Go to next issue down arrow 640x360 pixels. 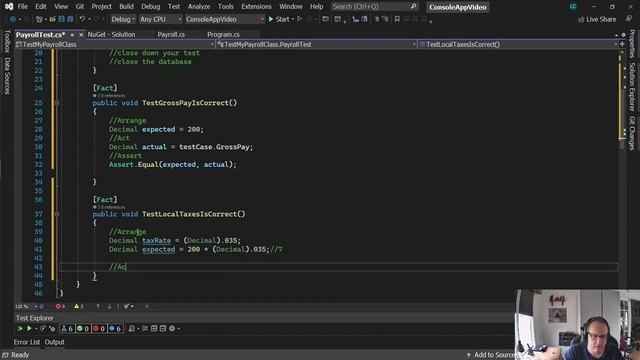tap(109, 306)
